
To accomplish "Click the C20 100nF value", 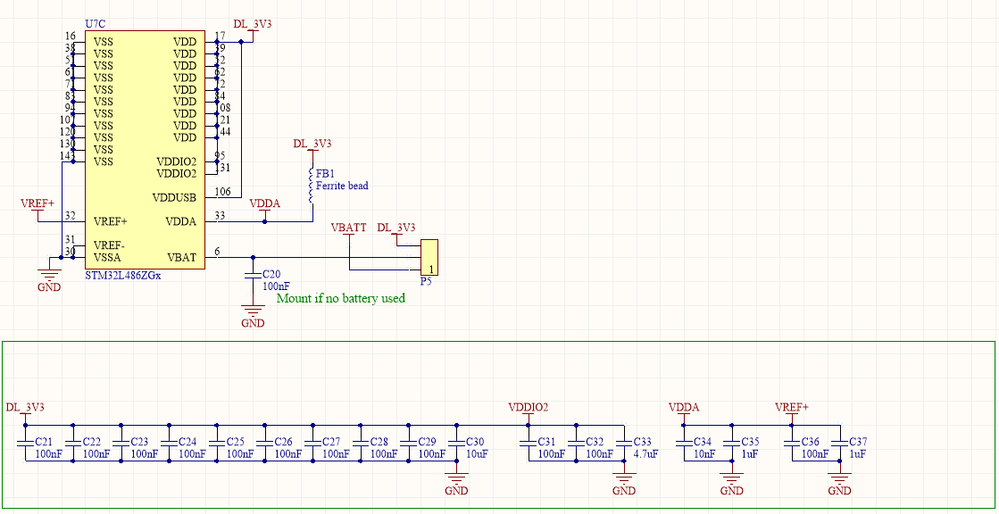I will coord(277,287).
